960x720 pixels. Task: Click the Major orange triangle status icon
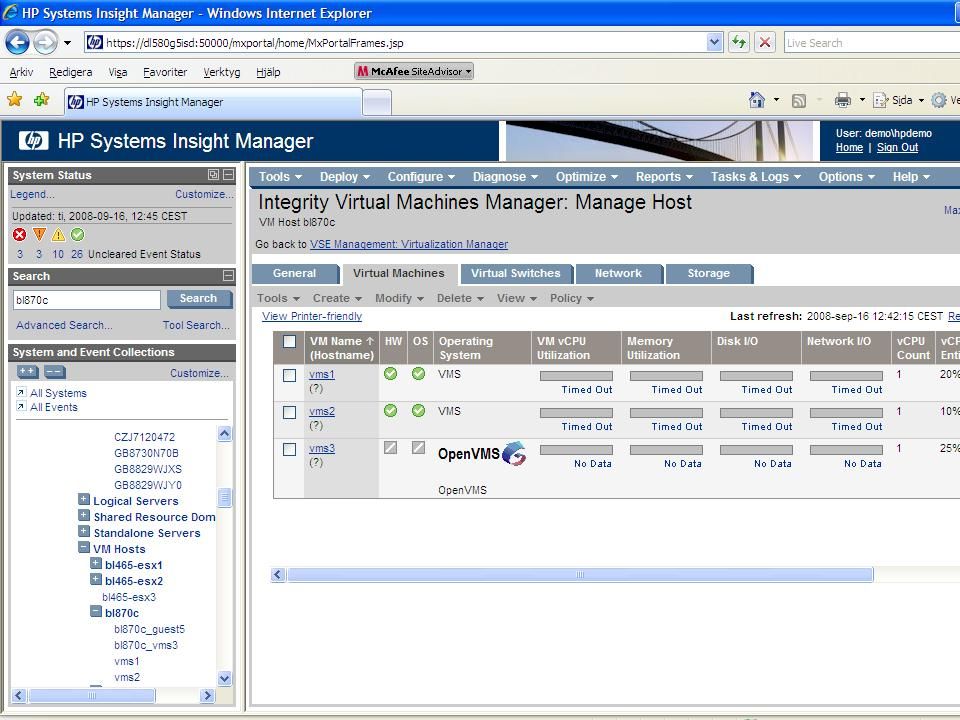click(x=39, y=234)
